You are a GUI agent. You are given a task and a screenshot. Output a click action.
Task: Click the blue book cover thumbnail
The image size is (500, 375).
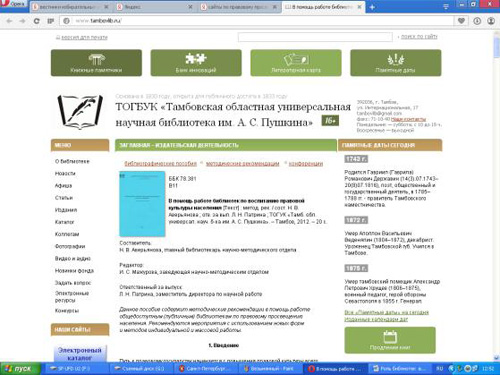(x=142, y=204)
